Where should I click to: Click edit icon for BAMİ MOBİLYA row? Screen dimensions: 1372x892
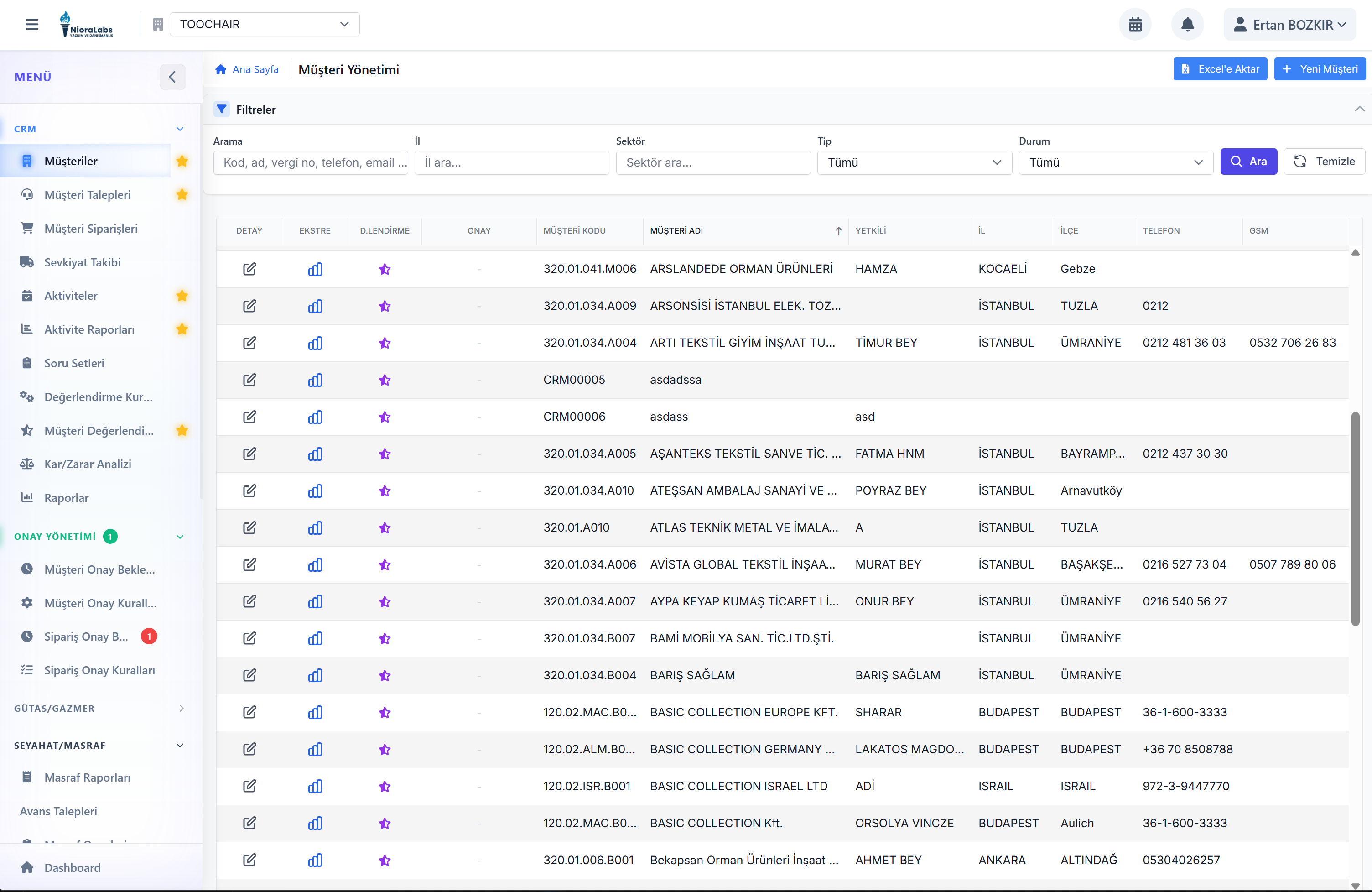point(249,638)
